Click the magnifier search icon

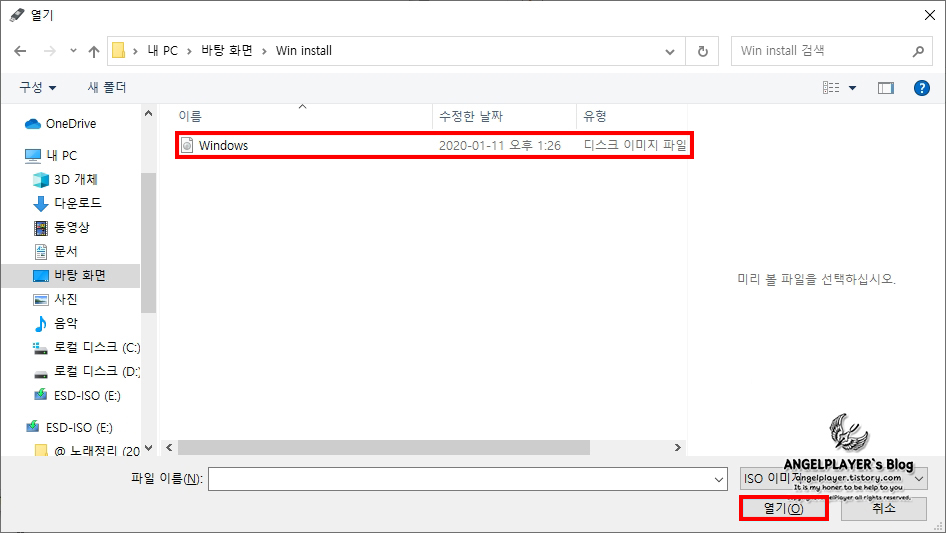918,51
